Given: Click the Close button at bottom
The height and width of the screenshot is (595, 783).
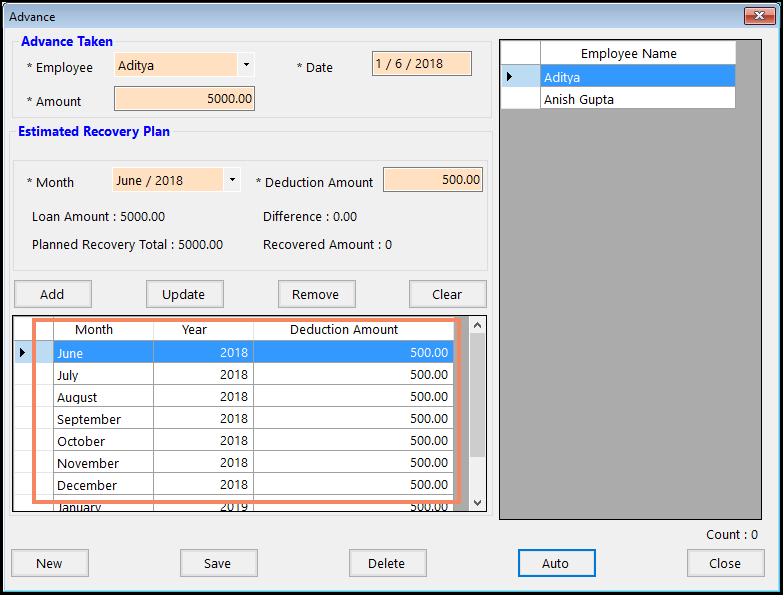Looking at the screenshot, I should point(725,564).
